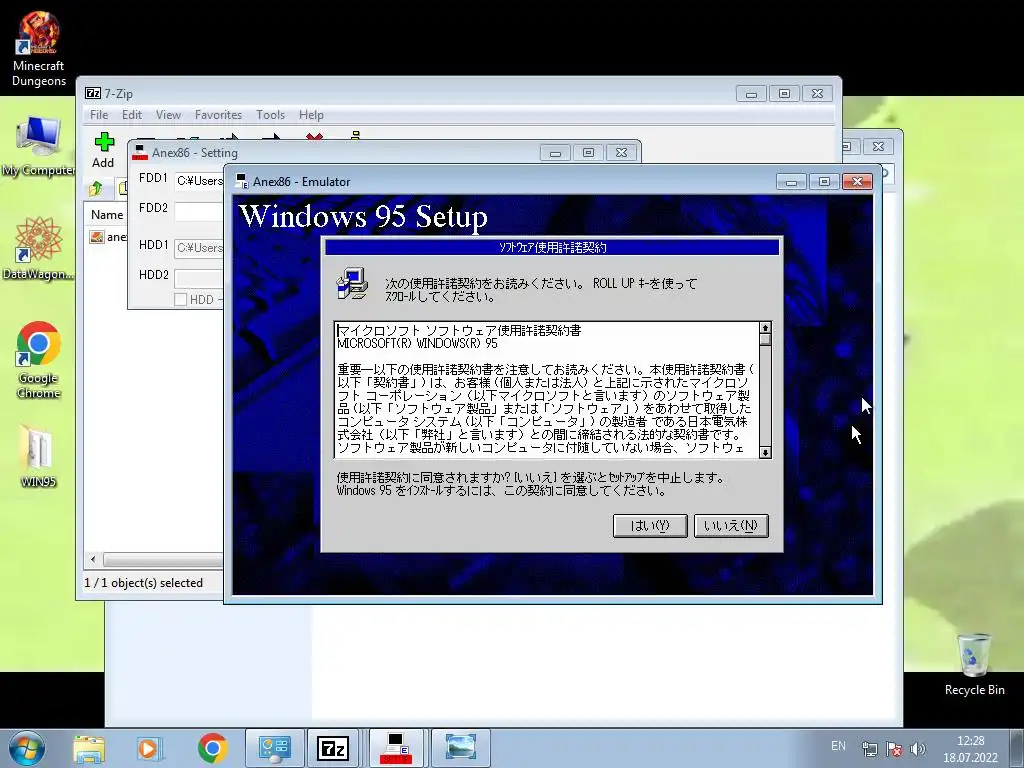The height and width of the screenshot is (768, 1024).
Task: Switch to the 7-Zip taskbar button
Action: [333, 748]
